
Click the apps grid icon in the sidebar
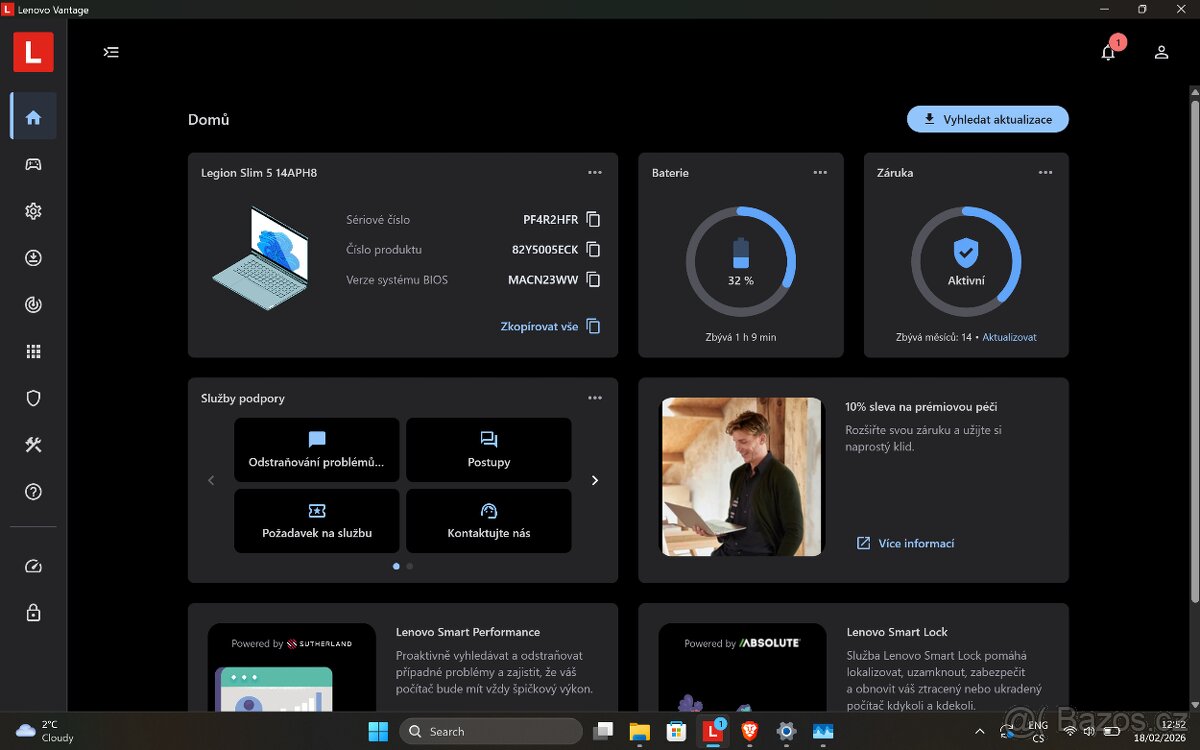pos(33,351)
